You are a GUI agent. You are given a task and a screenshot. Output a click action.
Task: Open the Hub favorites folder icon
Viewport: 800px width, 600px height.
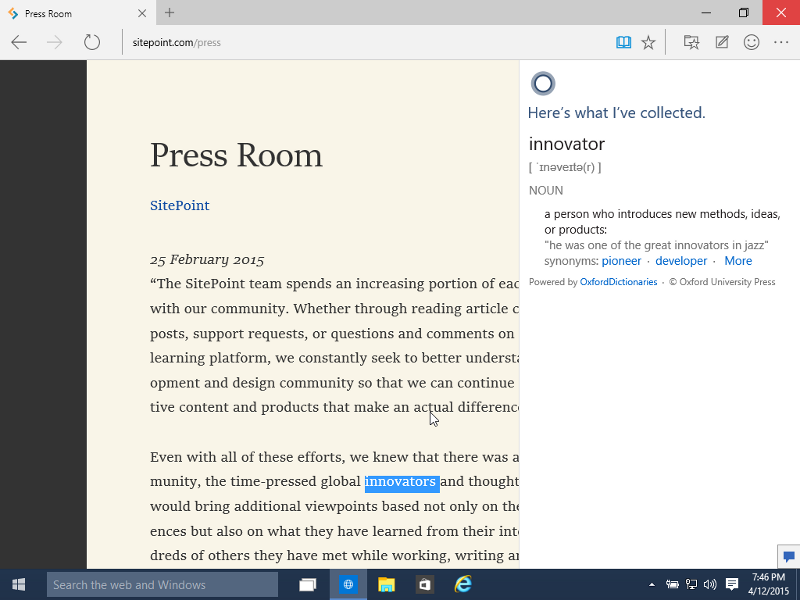(x=691, y=42)
